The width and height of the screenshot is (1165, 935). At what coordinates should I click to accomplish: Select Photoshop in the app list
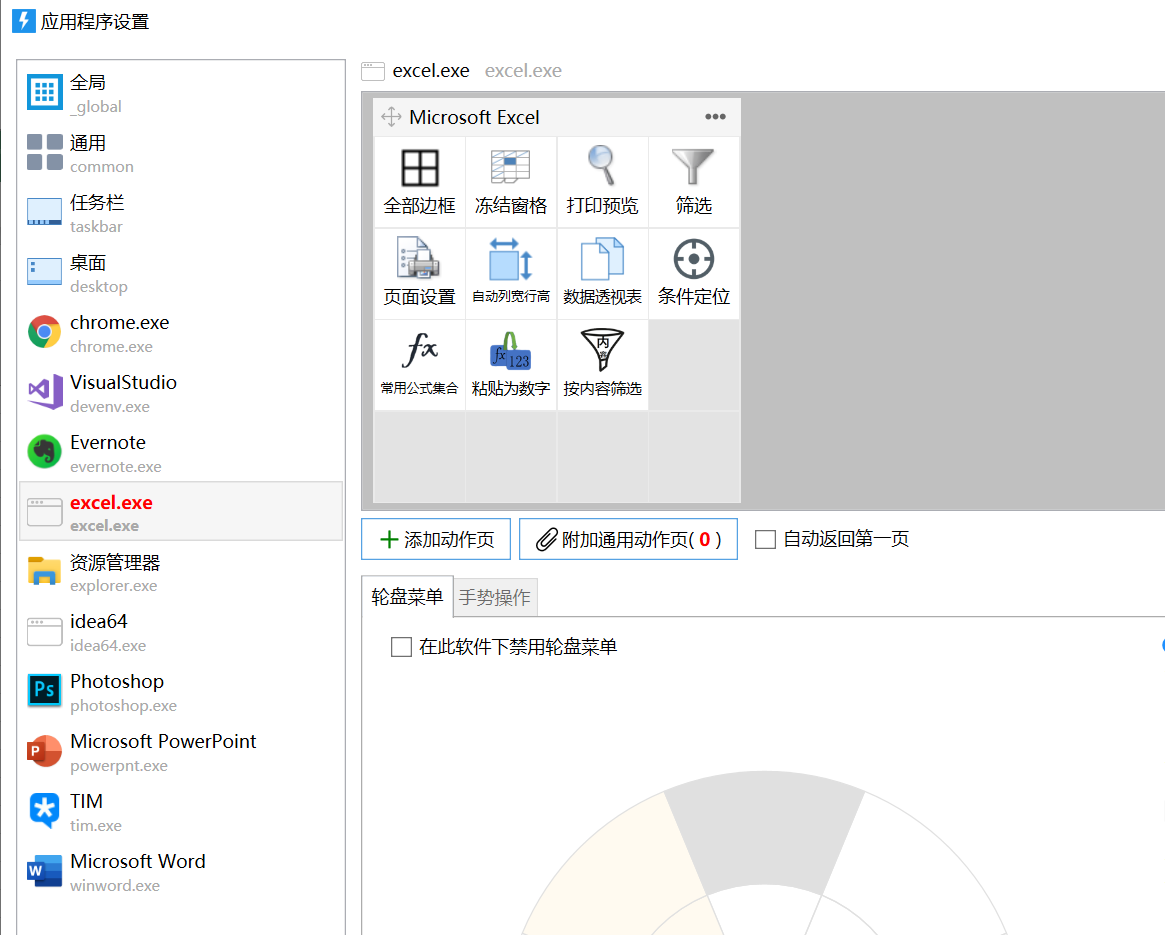(181, 692)
